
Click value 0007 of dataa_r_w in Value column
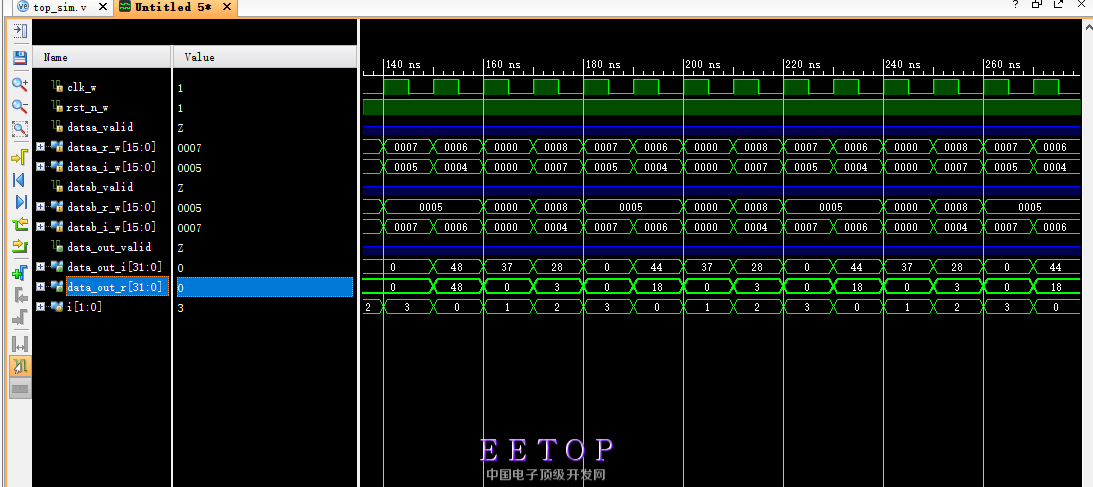click(x=190, y=148)
